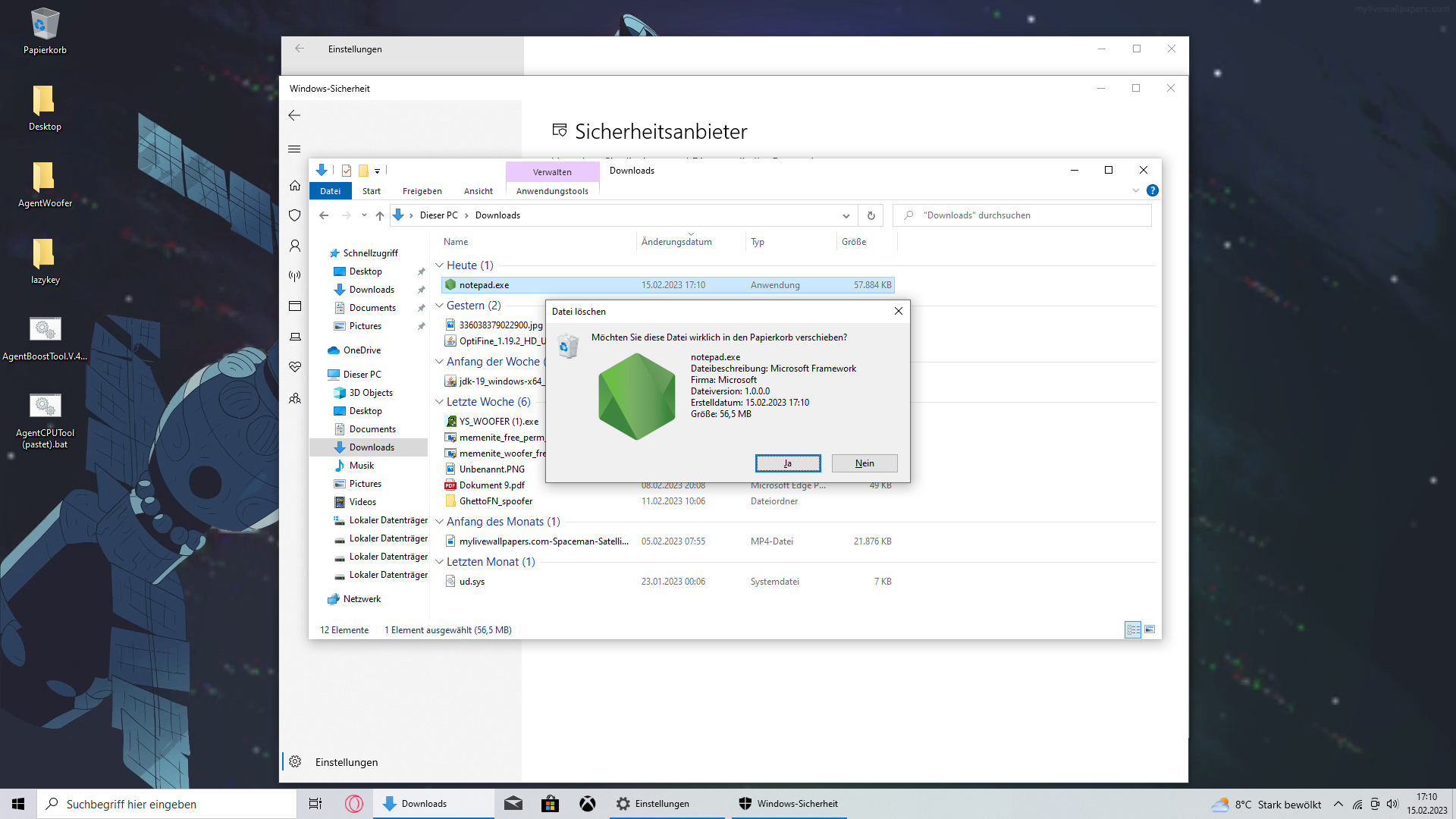Select Musik folder in navigation tree
Screen dimensions: 1456x819
pyautogui.click(x=362, y=466)
